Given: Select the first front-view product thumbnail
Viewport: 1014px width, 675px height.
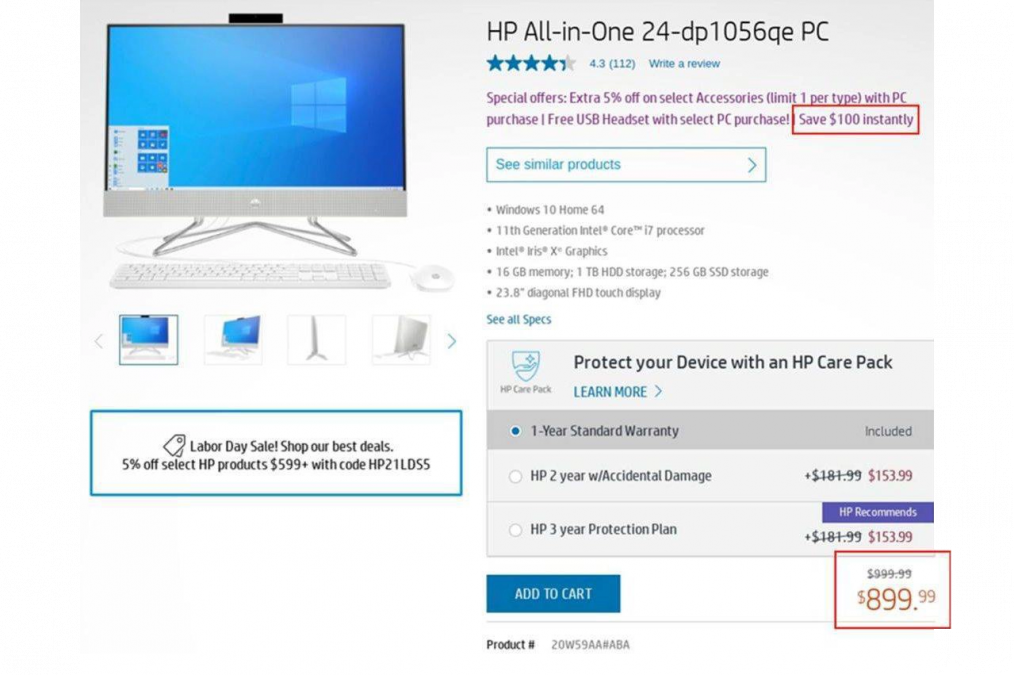Looking at the screenshot, I should tap(149, 340).
